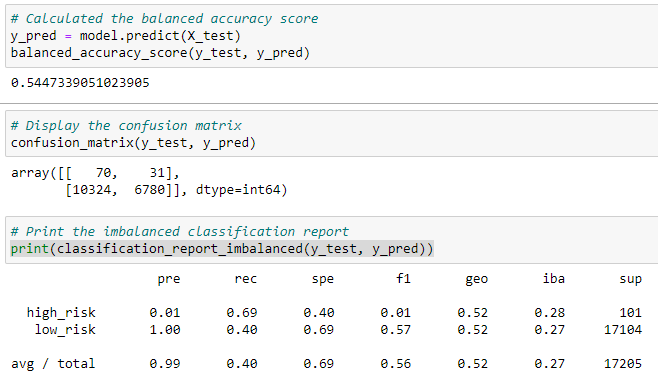Image resolution: width=658 pixels, height=387 pixels.
Task: Click the rec column header in report
Action: (245, 279)
